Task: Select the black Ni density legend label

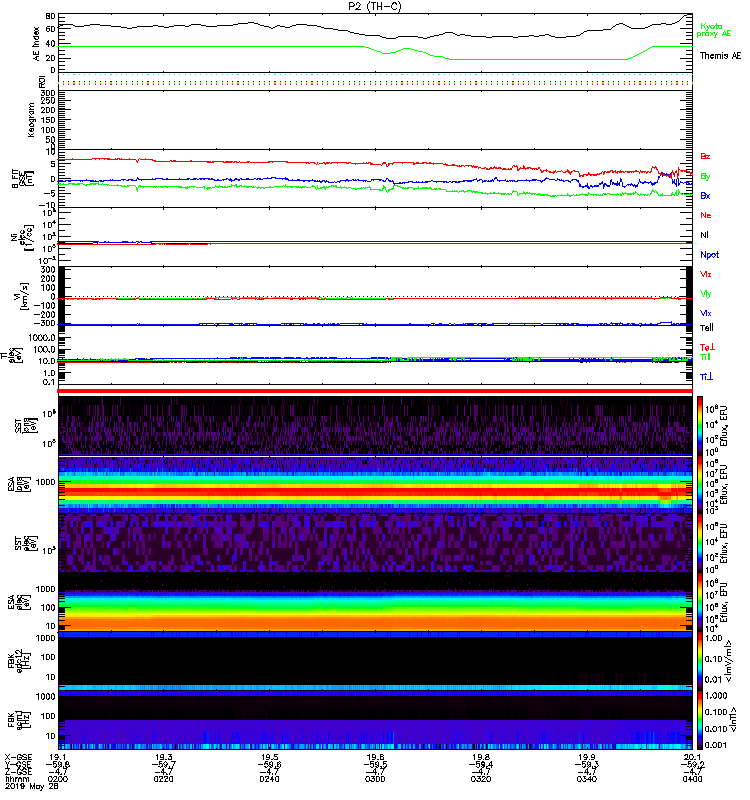Action: click(705, 235)
